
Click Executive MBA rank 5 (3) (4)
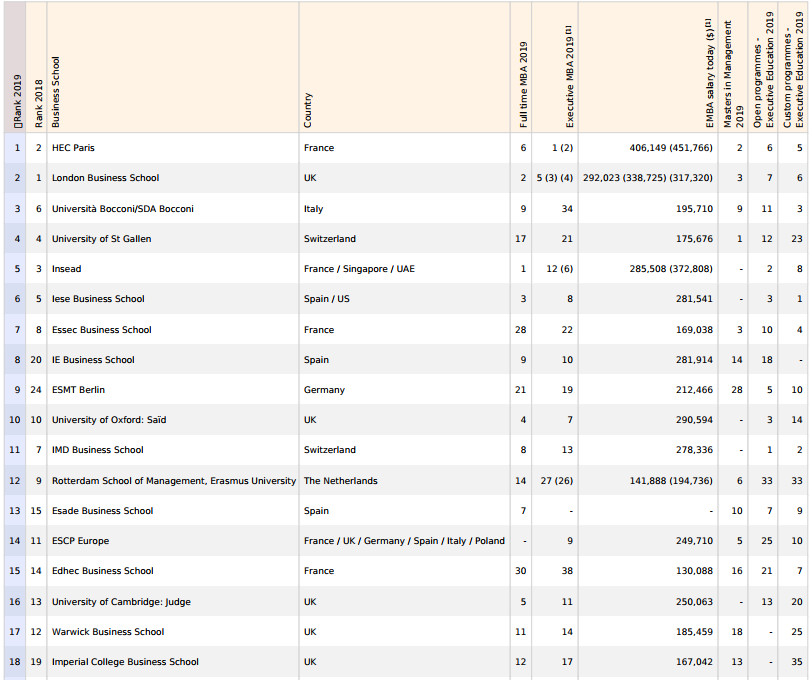click(x=555, y=178)
